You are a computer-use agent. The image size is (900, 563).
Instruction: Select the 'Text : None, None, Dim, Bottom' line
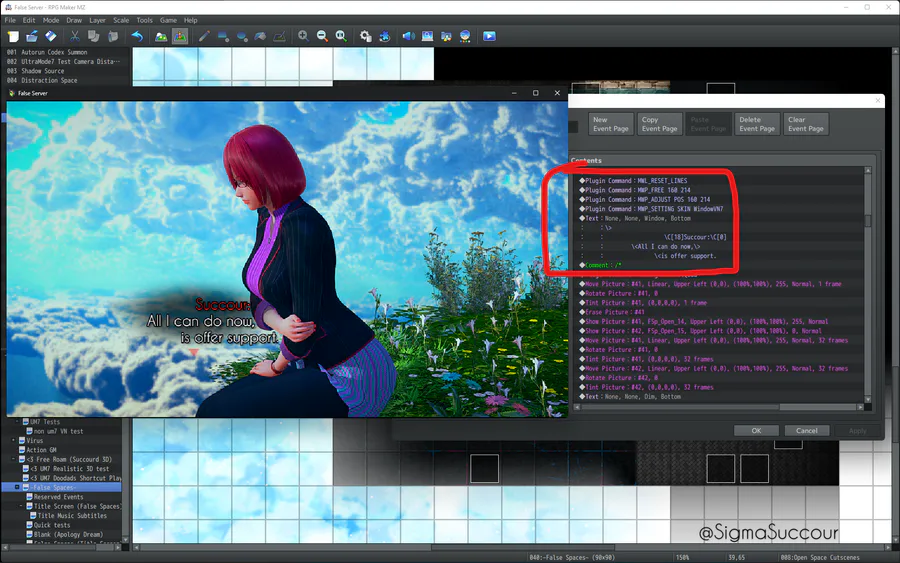tap(630, 397)
